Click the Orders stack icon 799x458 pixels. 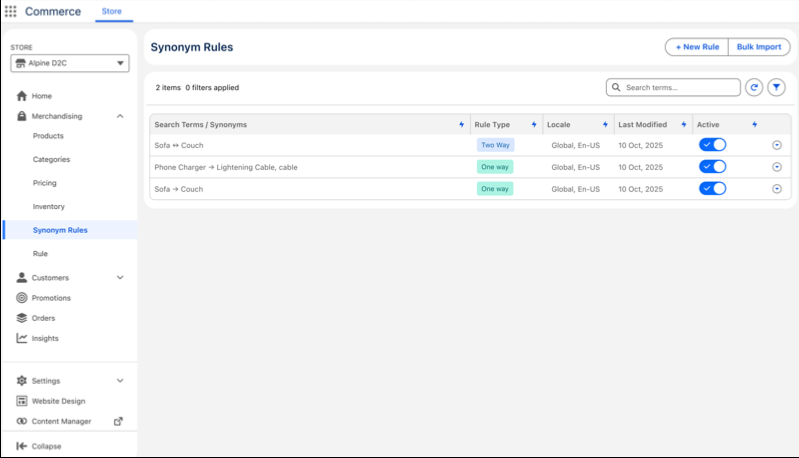21,318
